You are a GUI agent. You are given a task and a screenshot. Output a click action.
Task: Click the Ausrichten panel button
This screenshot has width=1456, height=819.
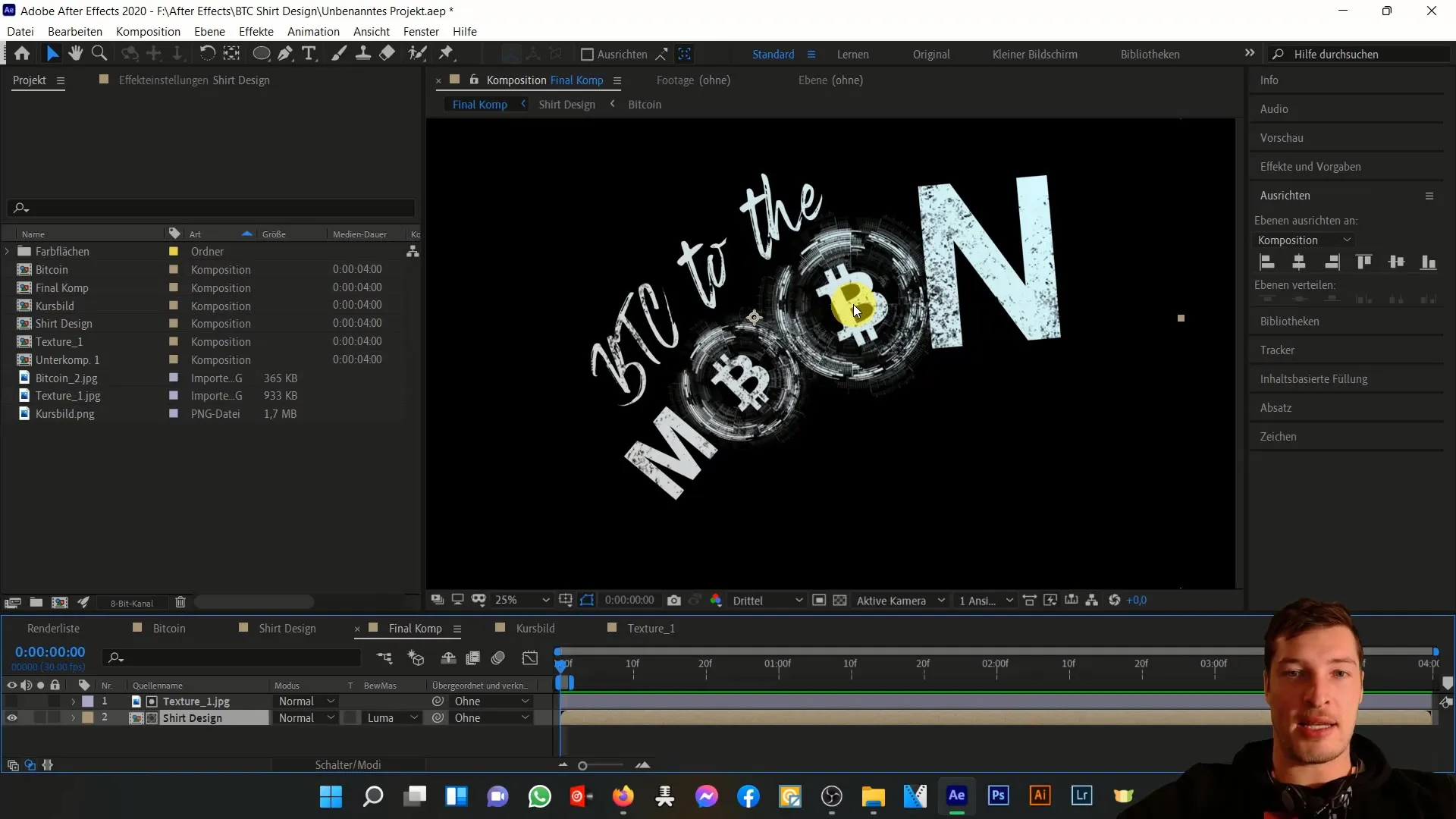tap(1285, 195)
